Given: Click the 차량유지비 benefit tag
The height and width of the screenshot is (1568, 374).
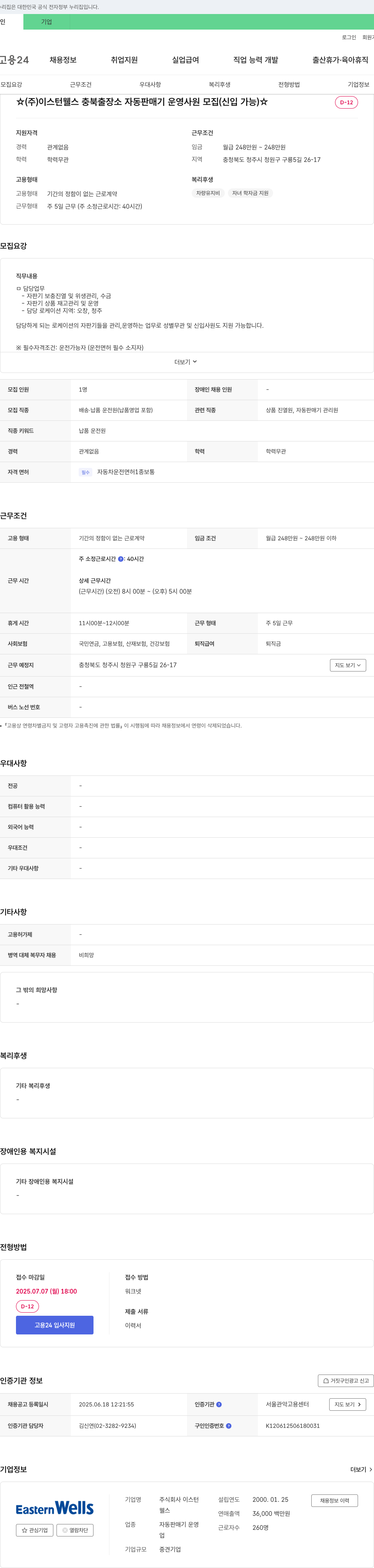Looking at the screenshot, I should (208, 193).
